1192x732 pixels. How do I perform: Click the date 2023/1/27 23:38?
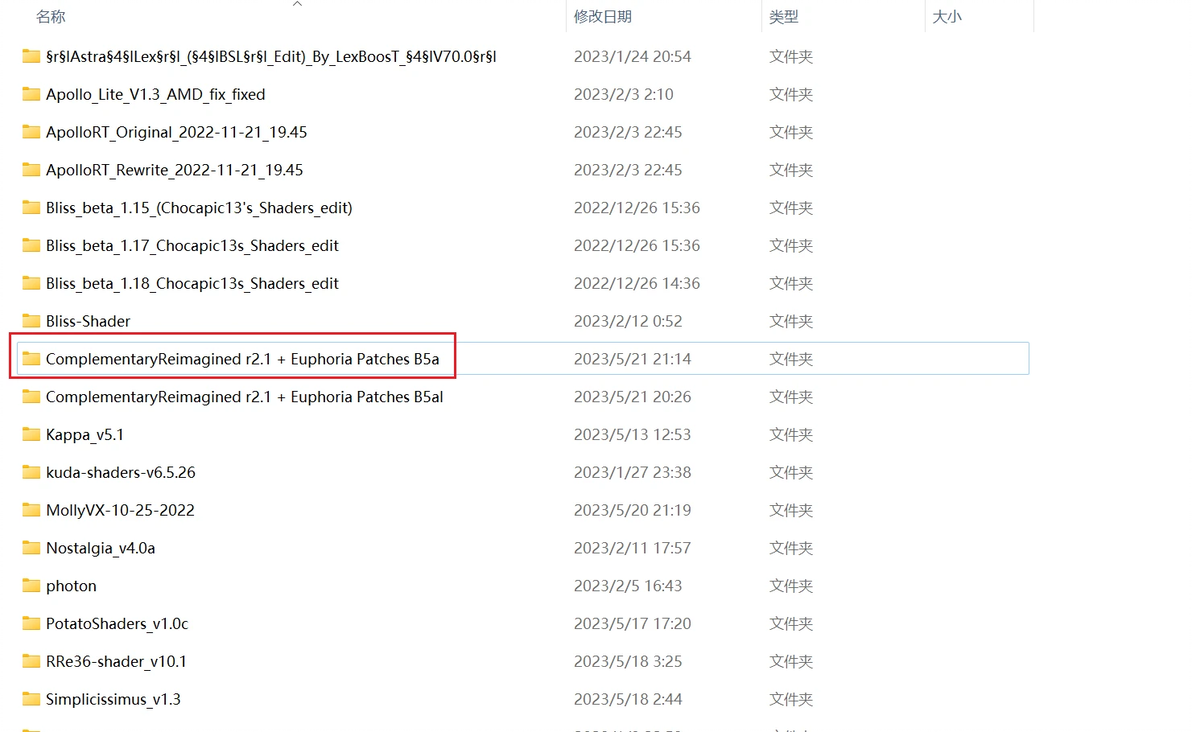click(x=632, y=472)
